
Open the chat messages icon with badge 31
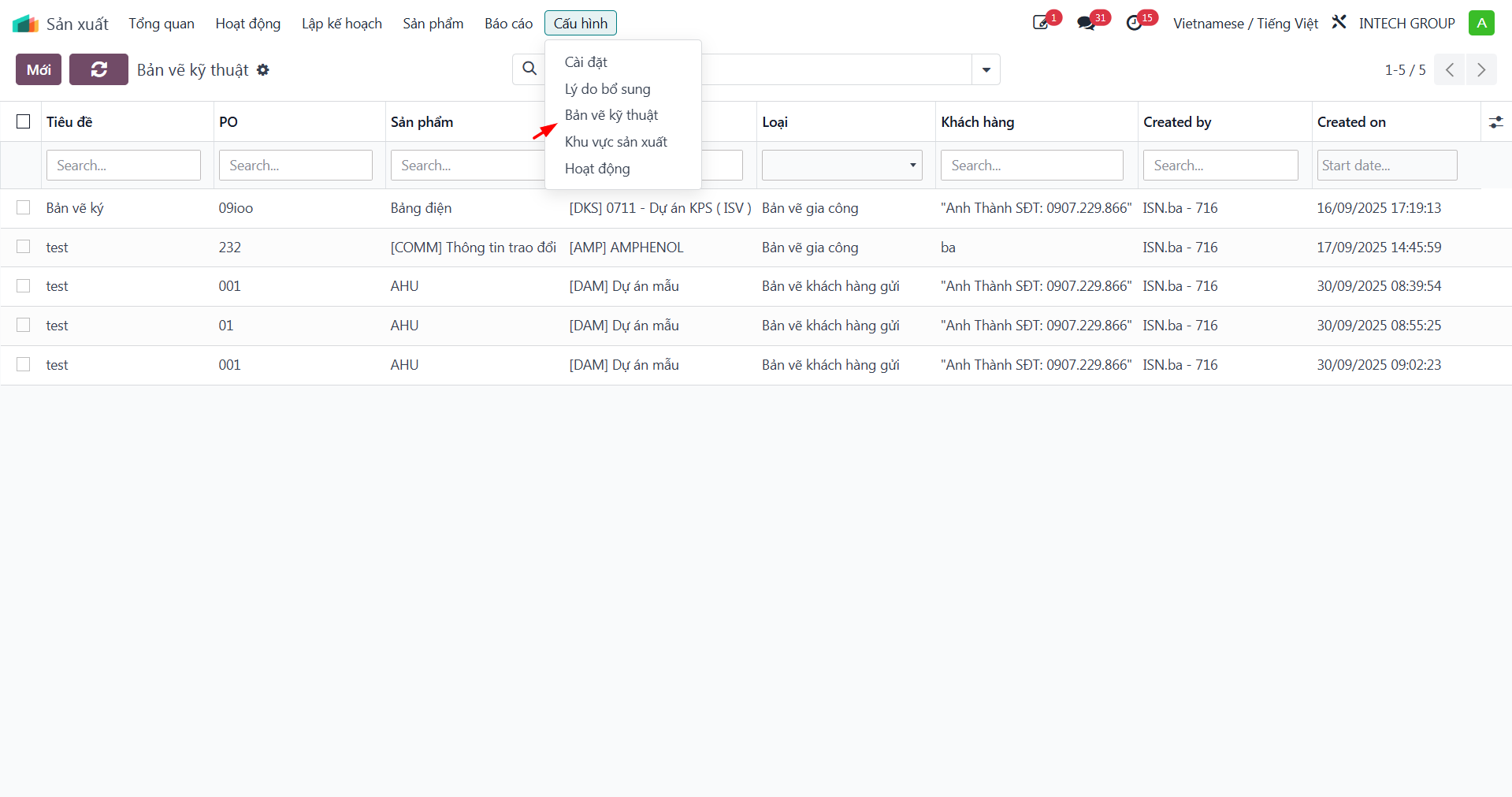pyautogui.click(x=1087, y=23)
